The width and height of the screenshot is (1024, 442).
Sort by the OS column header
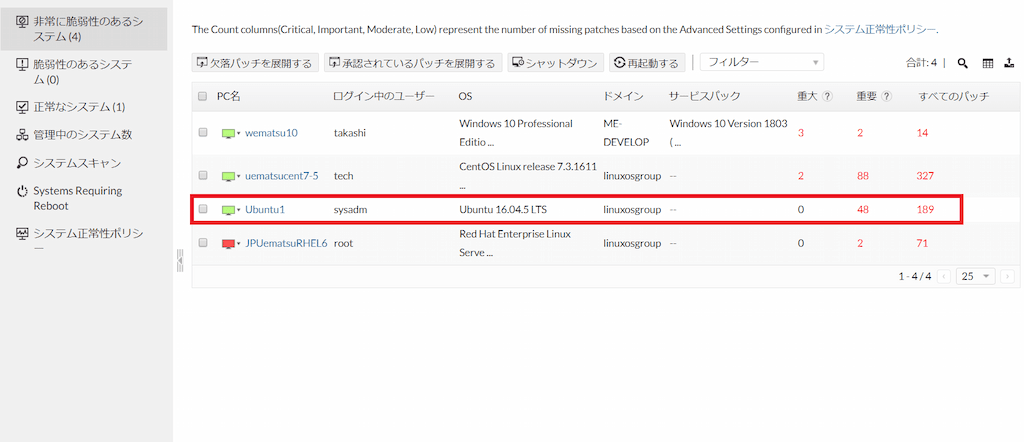(465, 97)
